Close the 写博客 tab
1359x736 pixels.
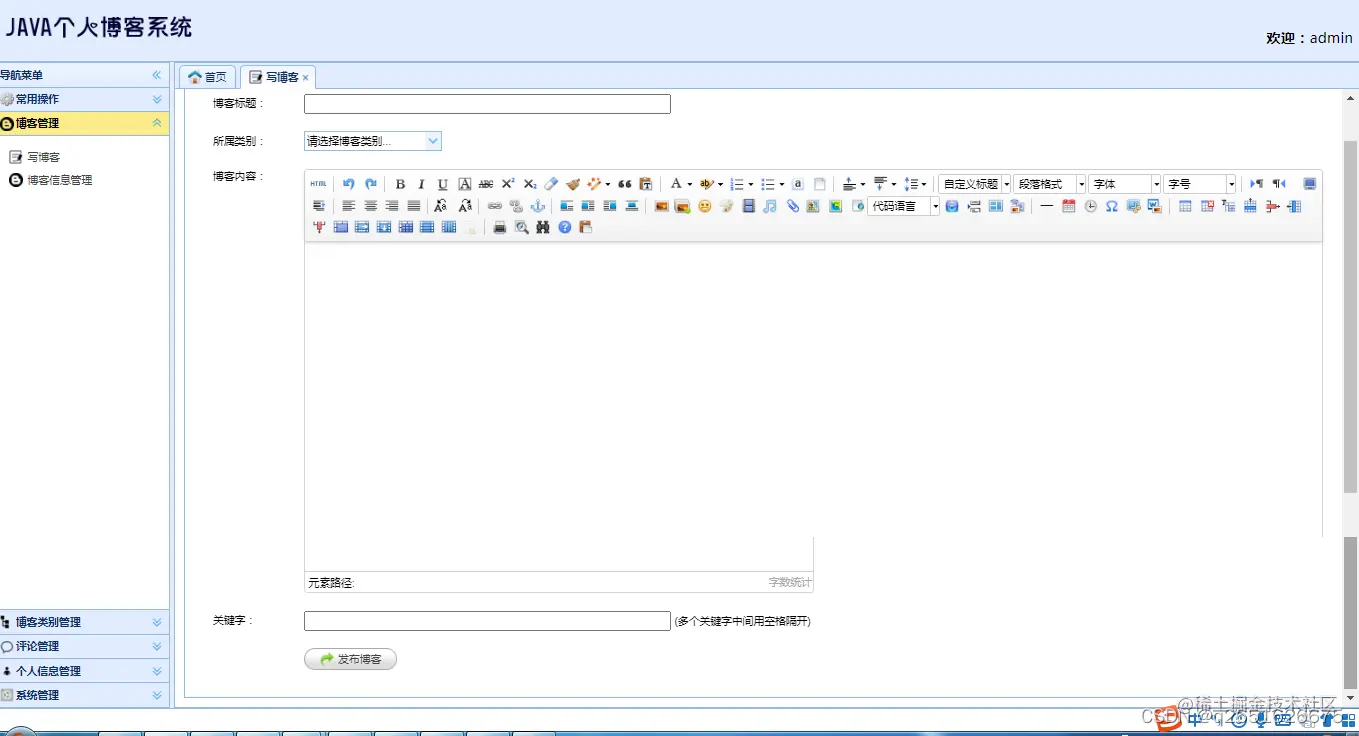tap(306, 77)
